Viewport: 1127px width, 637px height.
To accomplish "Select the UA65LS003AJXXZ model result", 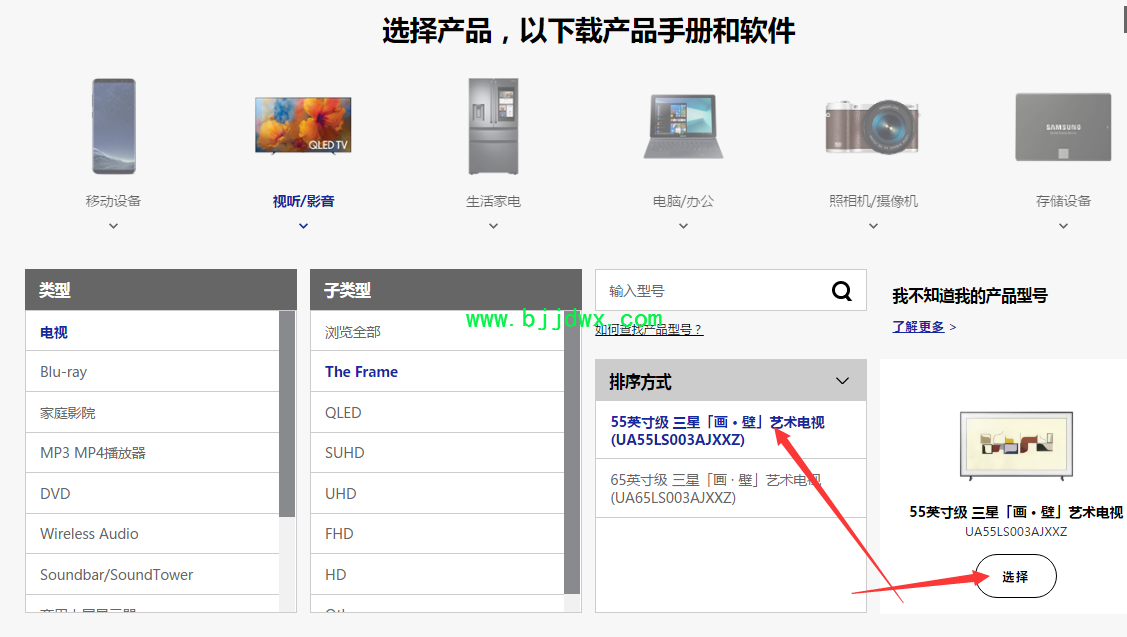I will [x=731, y=488].
